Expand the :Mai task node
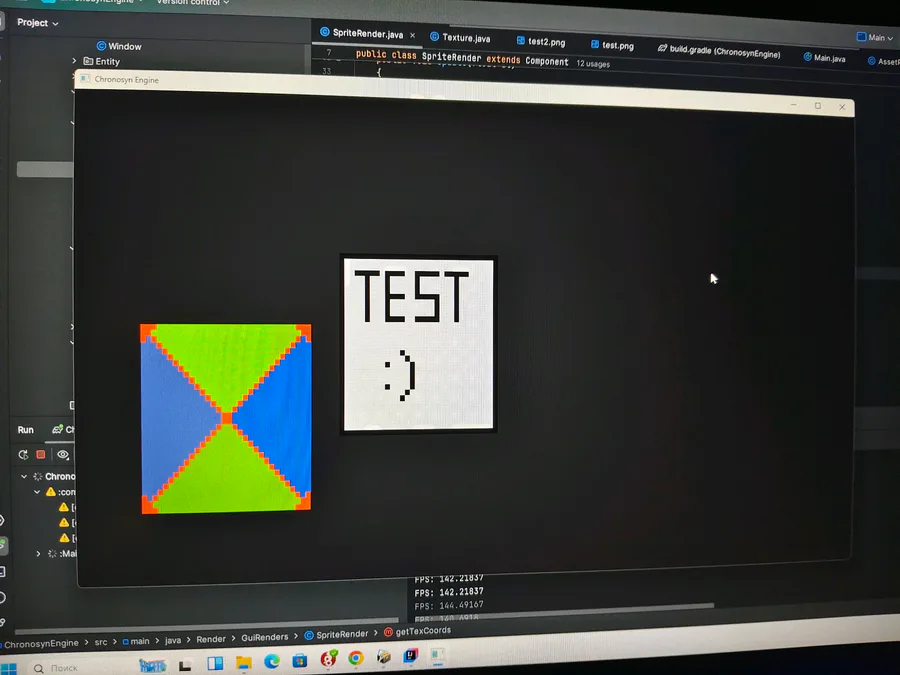This screenshot has width=900, height=675. [38, 554]
